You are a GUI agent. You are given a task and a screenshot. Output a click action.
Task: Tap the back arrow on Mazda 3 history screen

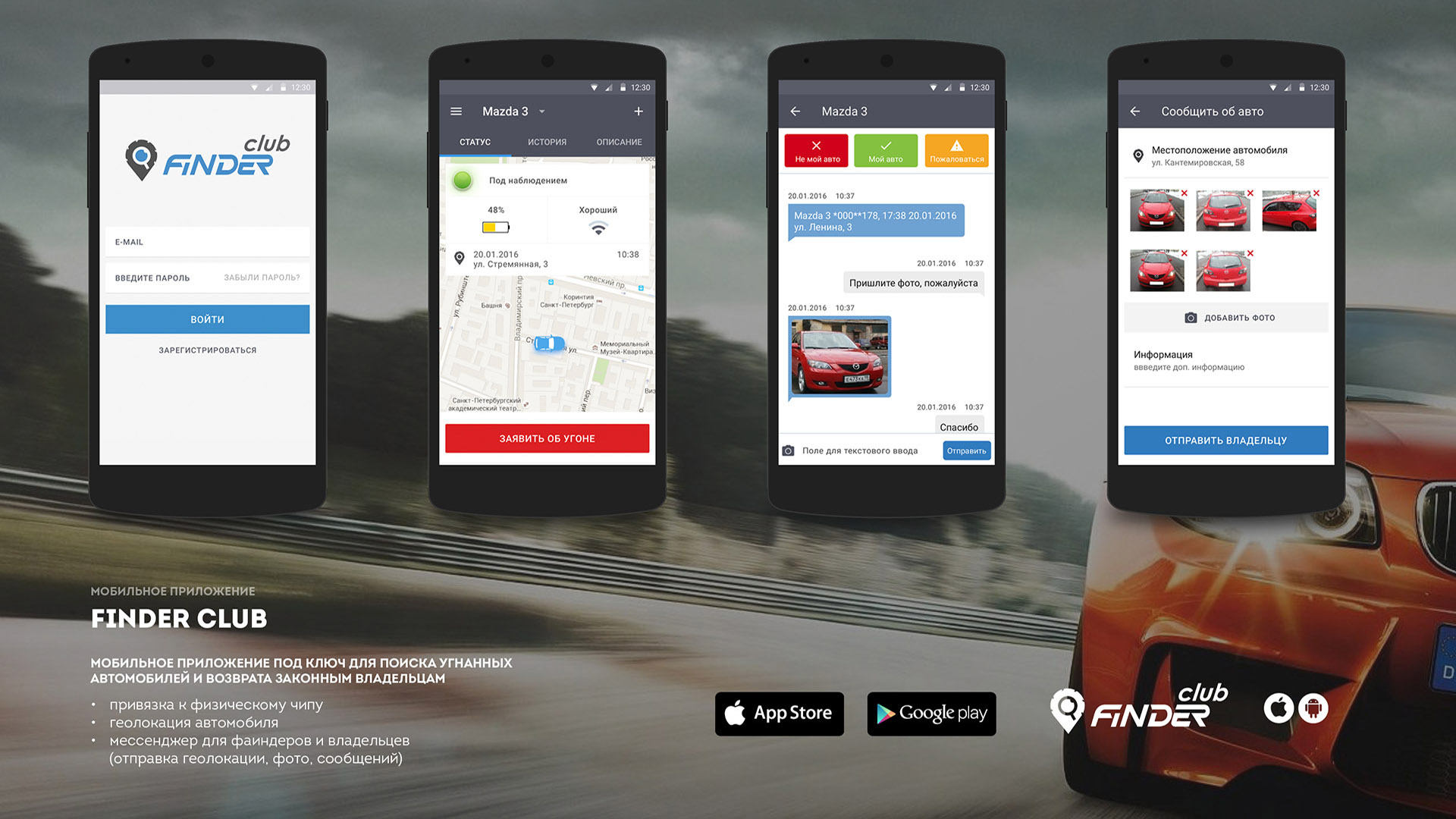[799, 112]
